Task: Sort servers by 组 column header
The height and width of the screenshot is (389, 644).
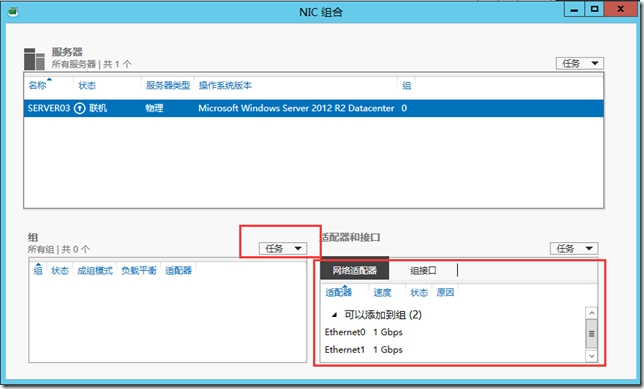Action: pyautogui.click(x=407, y=85)
